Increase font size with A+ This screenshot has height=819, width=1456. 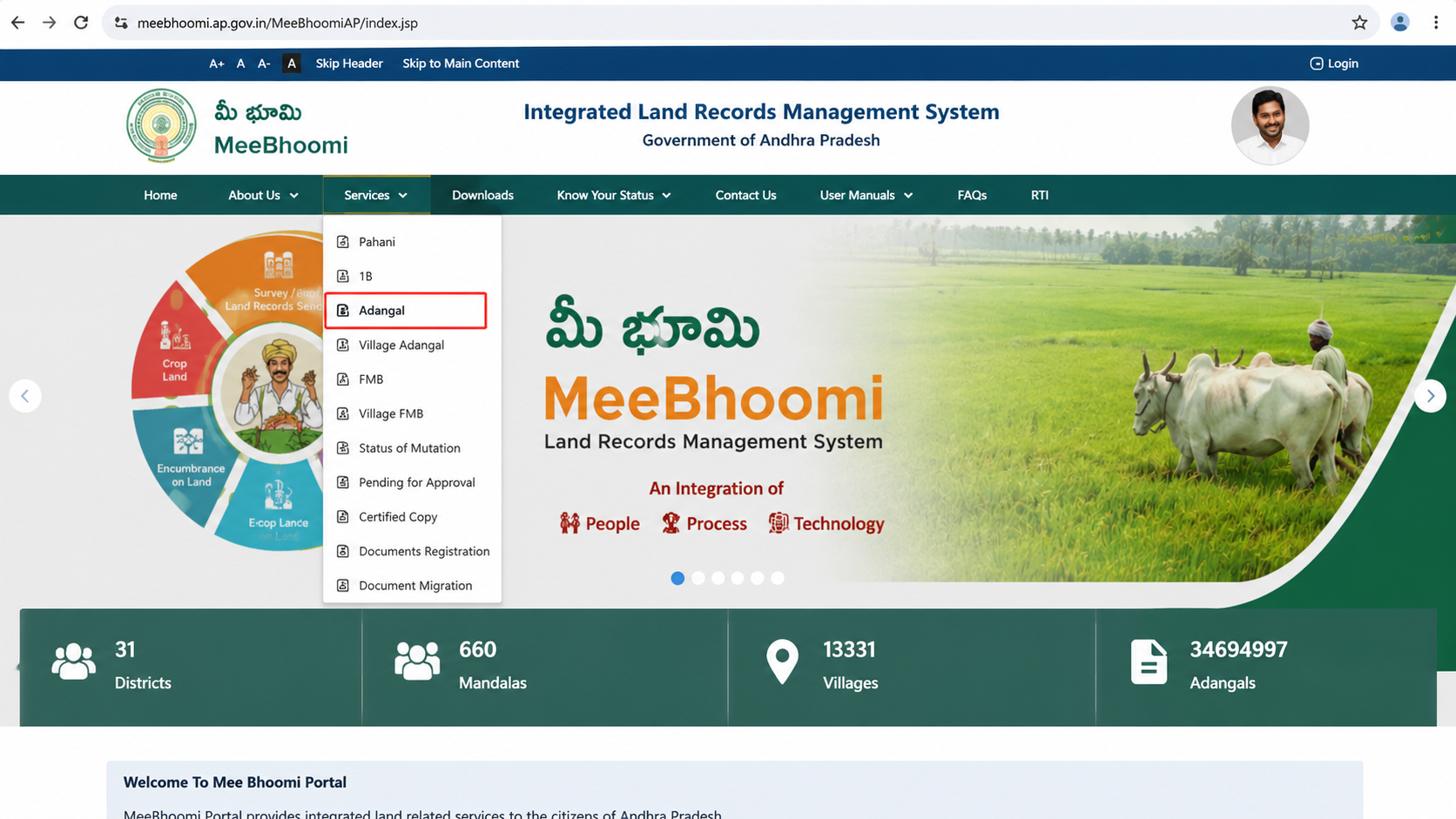217,64
